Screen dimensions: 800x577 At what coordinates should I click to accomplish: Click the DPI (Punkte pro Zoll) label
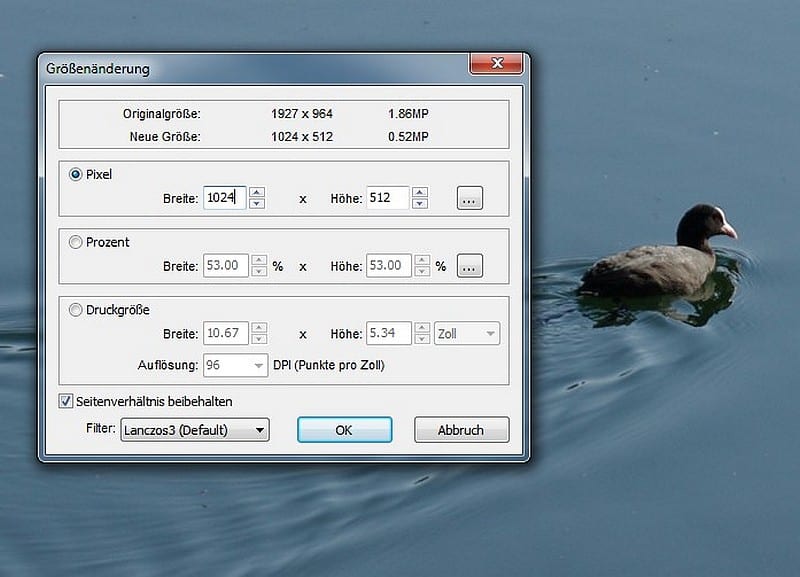pyautogui.click(x=329, y=365)
